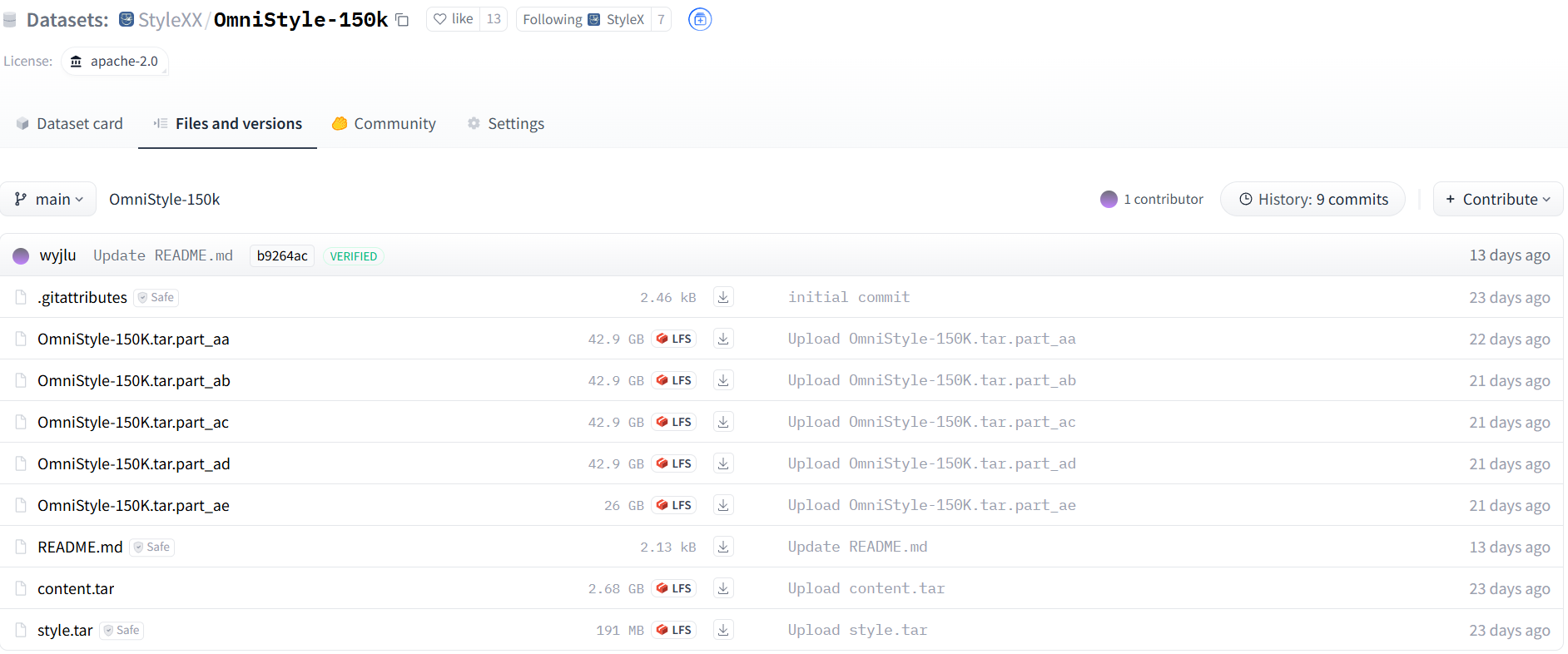The height and width of the screenshot is (654, 1568).
Task: Download OmniStyle-150K.tar.part_ae
Action: pyautogui.click(x=723, y=505)
